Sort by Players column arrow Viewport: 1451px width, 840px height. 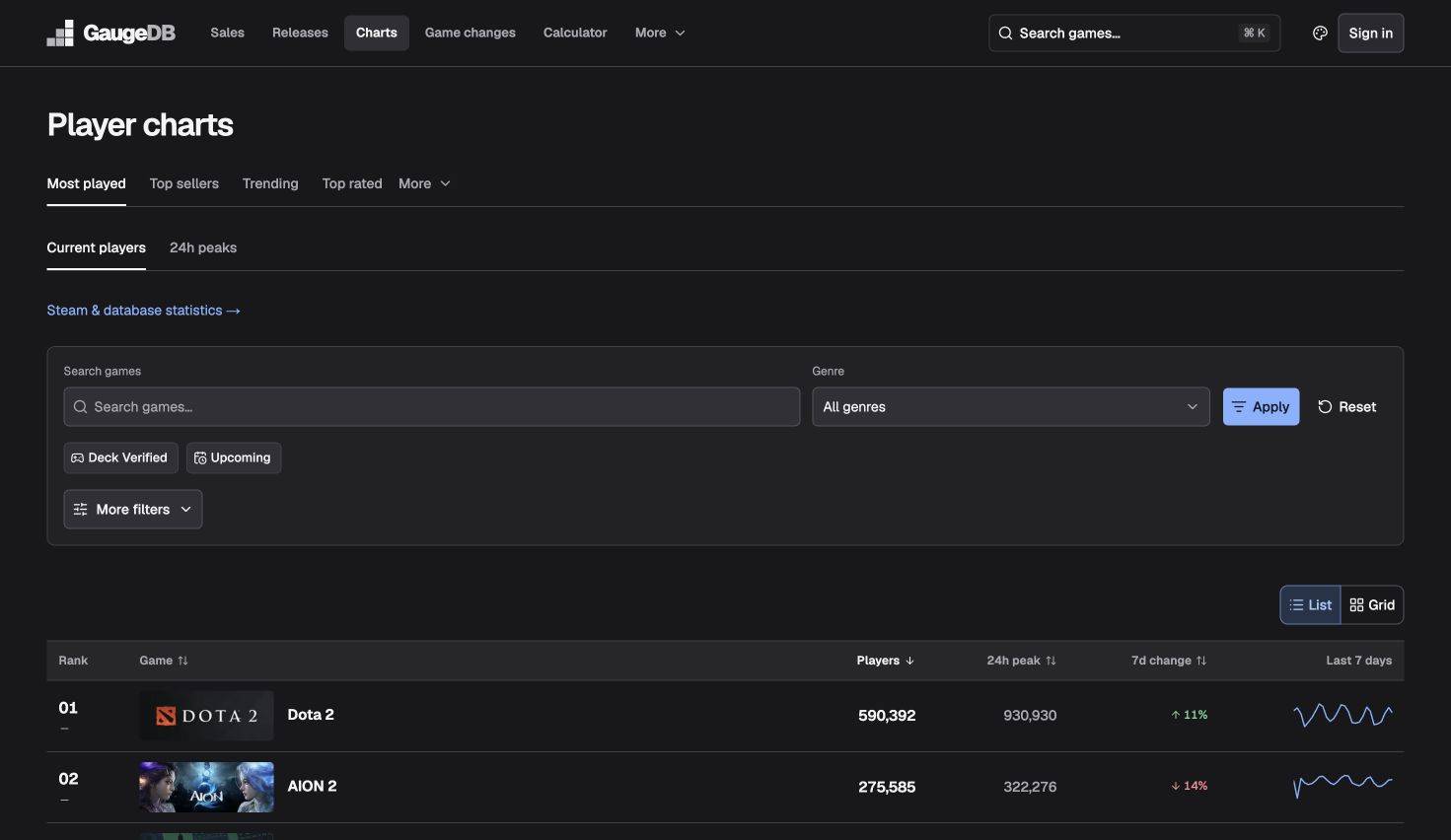909,661
